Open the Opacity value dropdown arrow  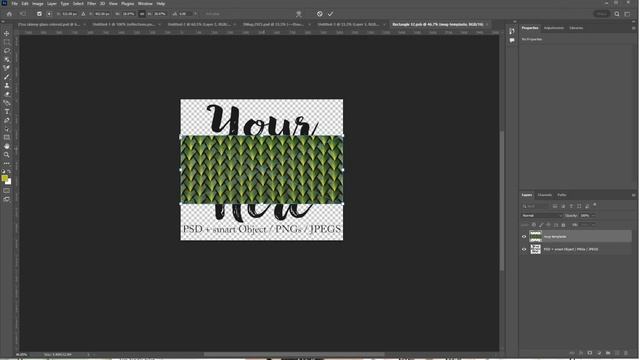coord(593,216)
